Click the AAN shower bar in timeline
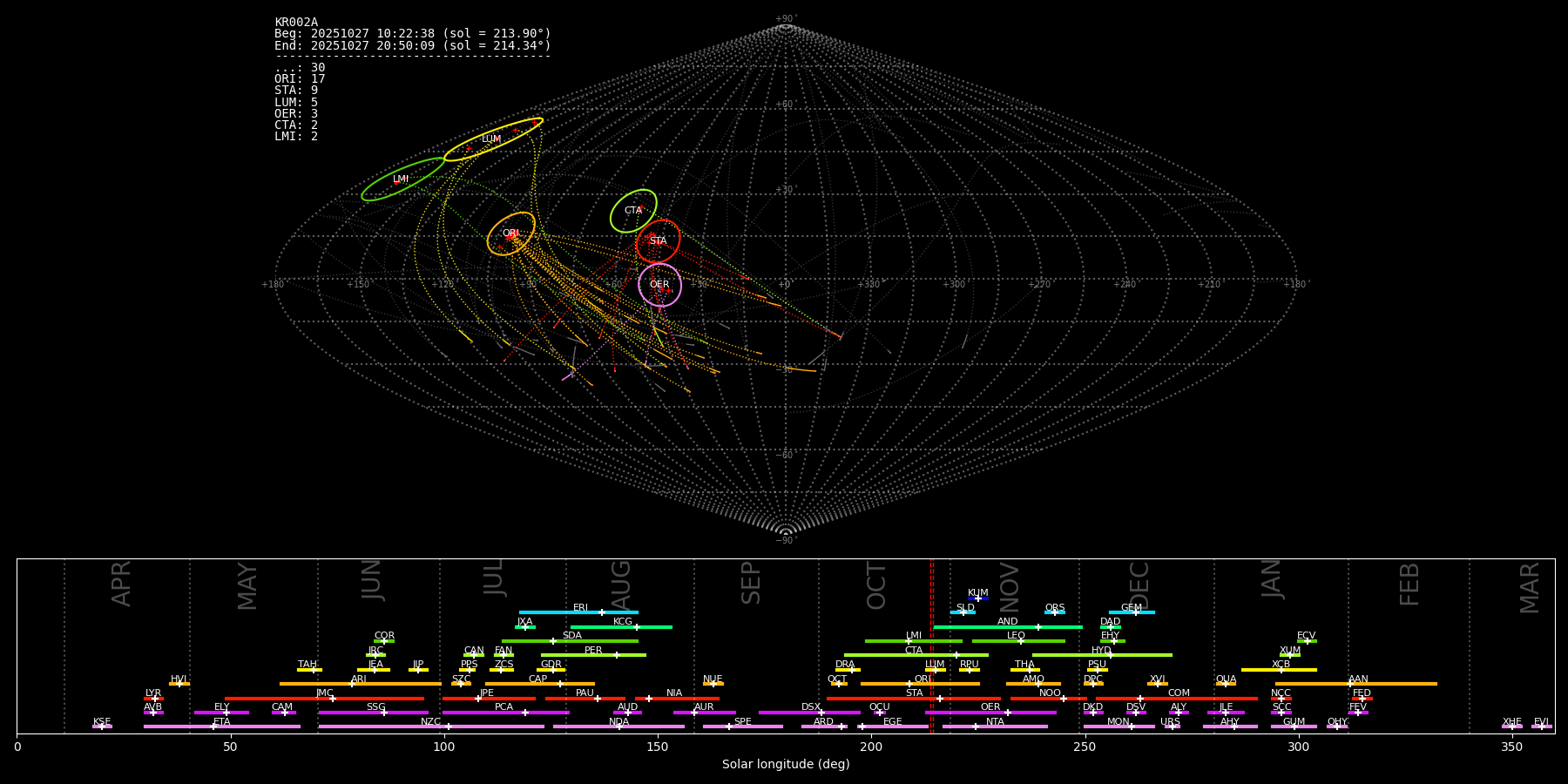 pyautogui.click(x=1356, y=684)
